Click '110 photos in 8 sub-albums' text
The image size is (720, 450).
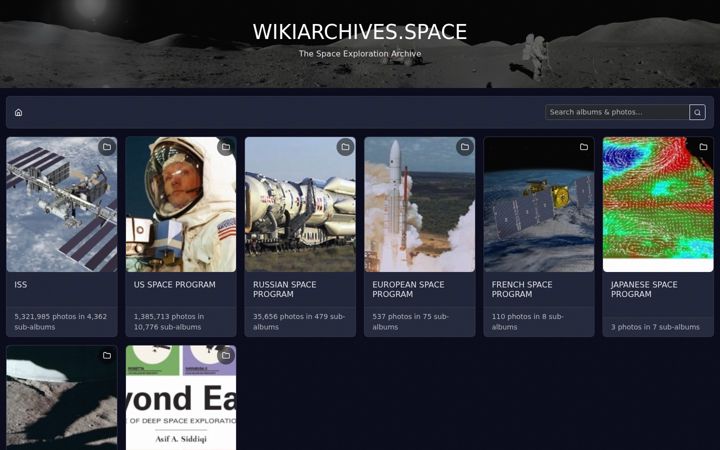click(528, 321)
